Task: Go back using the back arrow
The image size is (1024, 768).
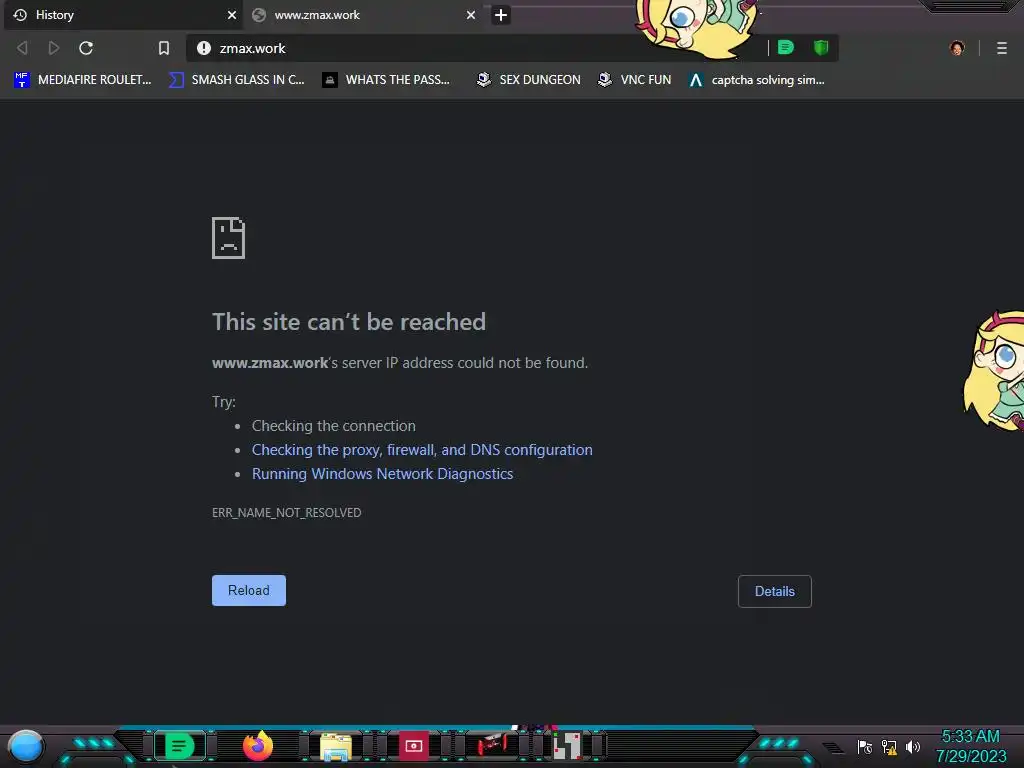Action: click(22, 48)
